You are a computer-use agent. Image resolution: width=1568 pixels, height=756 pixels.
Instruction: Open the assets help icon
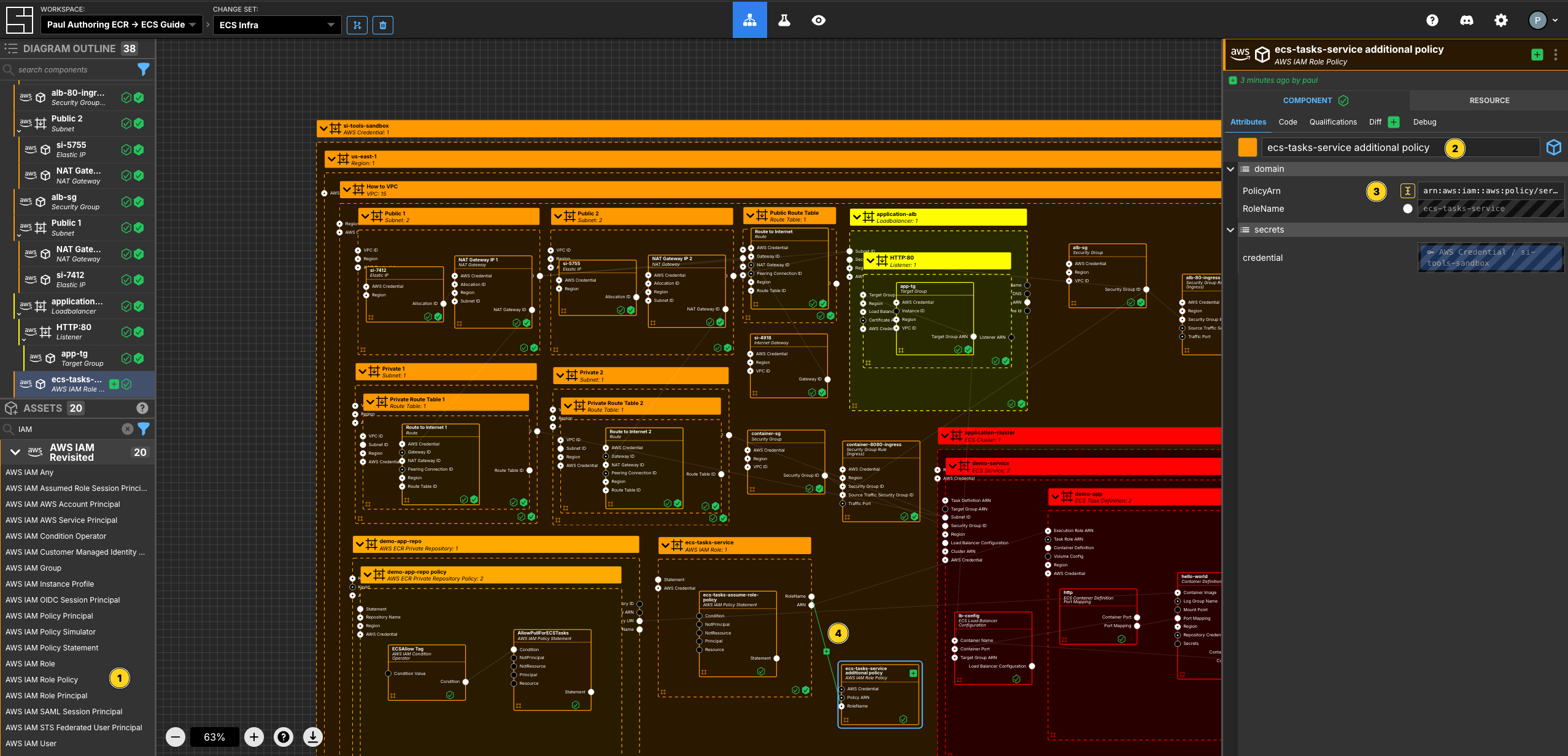(142, 408)
